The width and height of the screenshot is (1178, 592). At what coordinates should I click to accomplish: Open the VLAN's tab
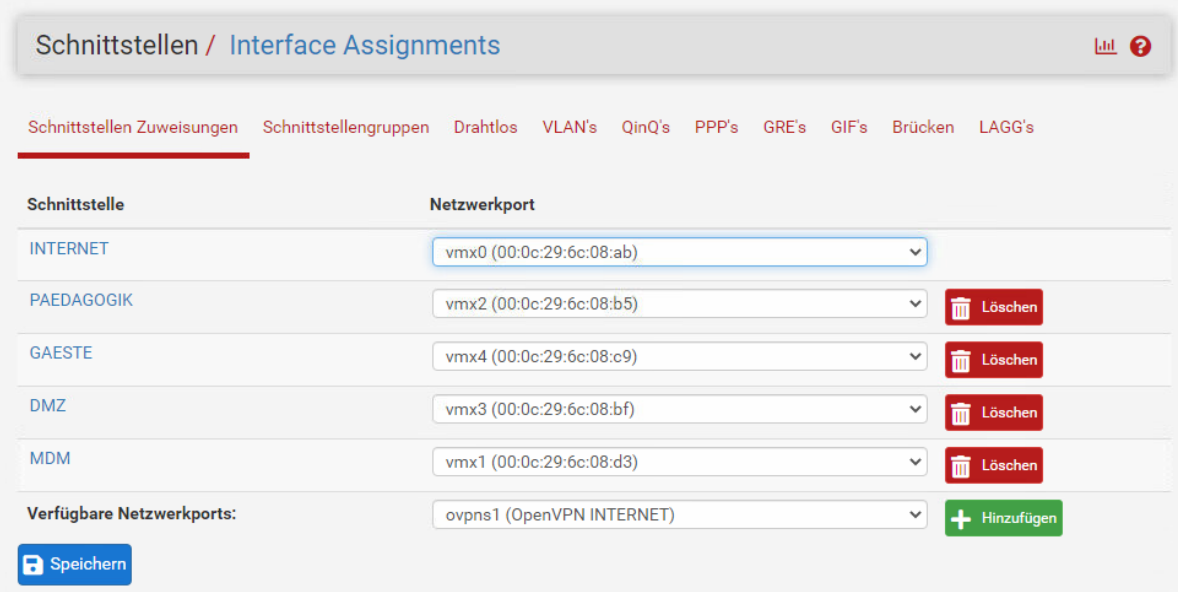[569, 128]
